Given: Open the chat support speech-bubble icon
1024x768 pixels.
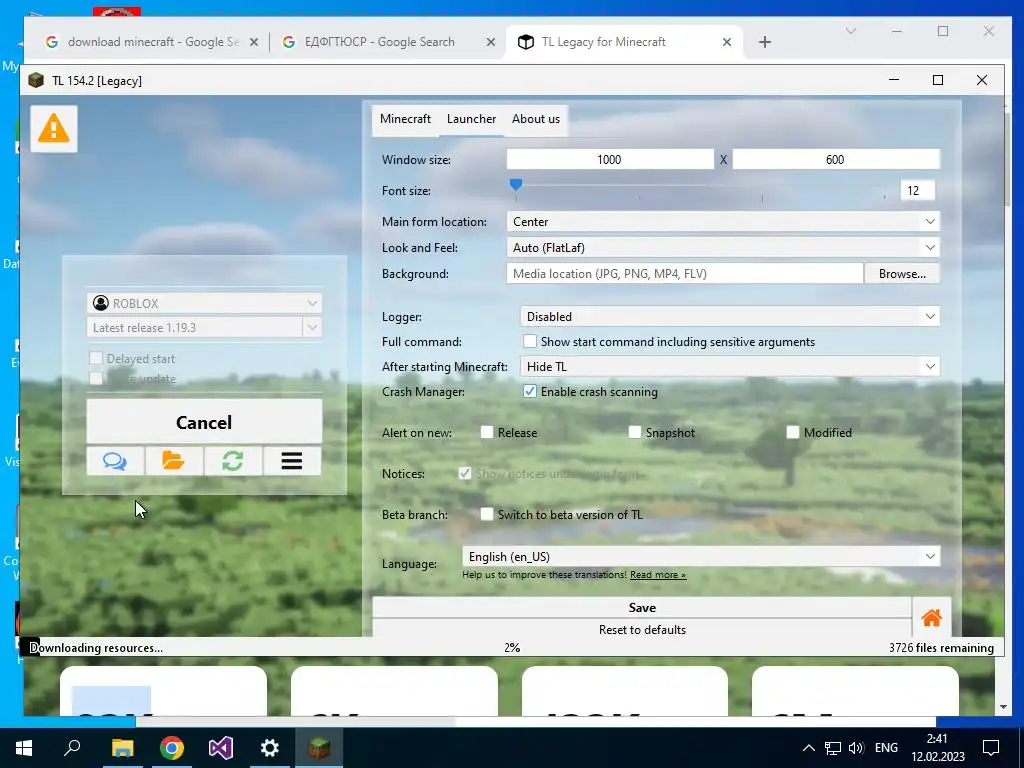Looking at the screenshot, I should [x=115, y=461].
